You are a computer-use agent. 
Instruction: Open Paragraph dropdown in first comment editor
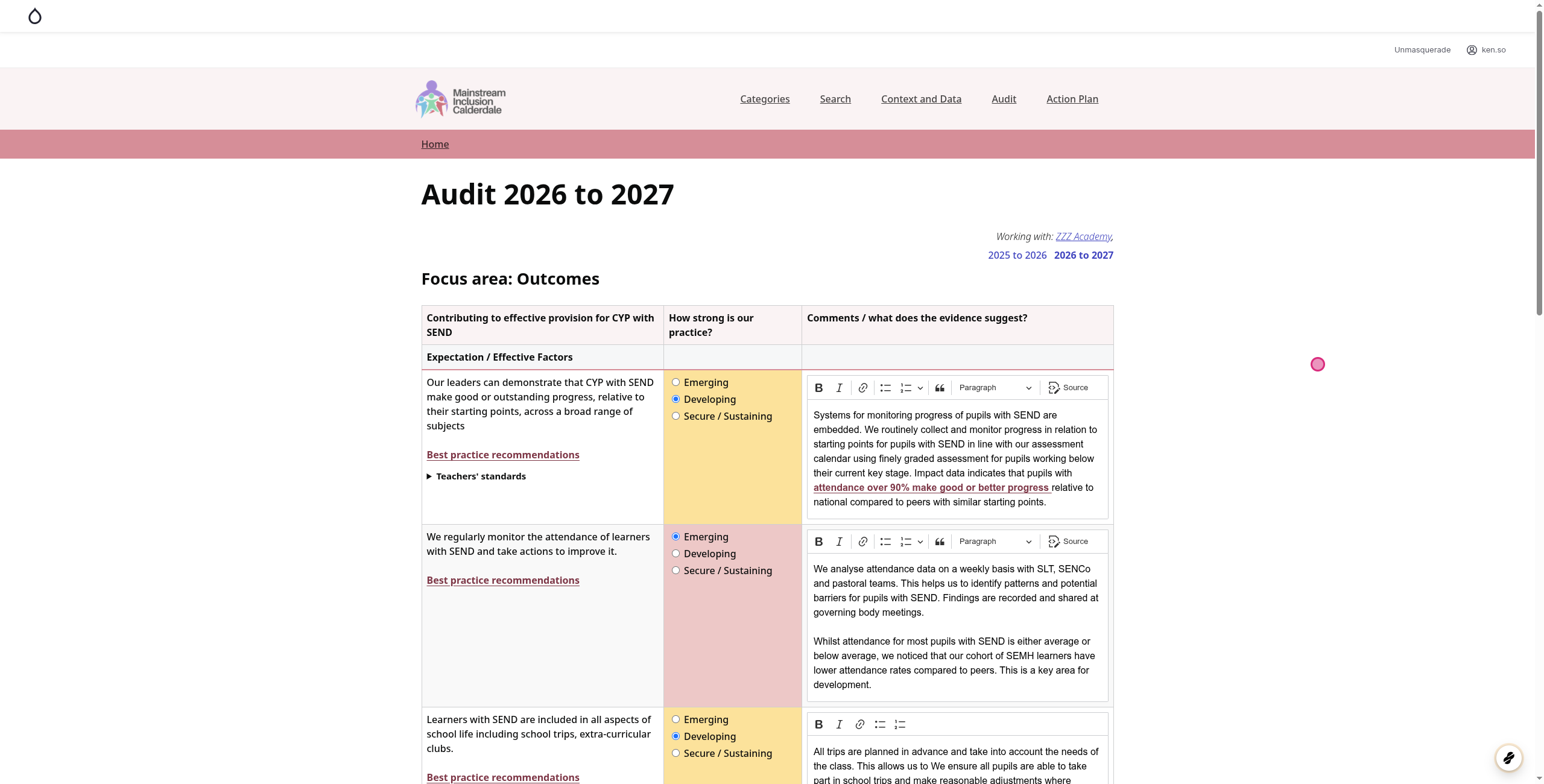tap(995, 388)
